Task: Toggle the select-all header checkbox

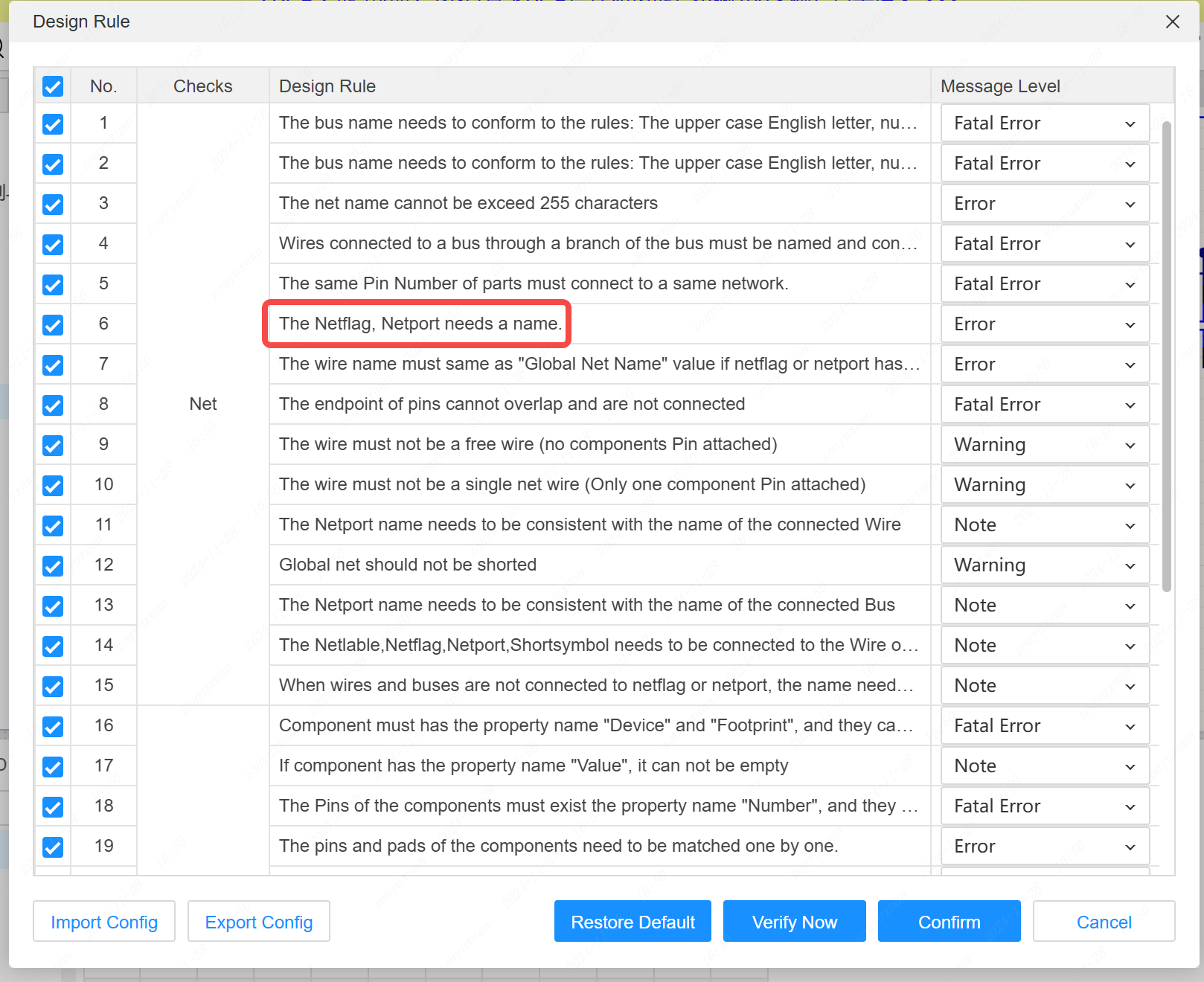Action: click(53, 86)
